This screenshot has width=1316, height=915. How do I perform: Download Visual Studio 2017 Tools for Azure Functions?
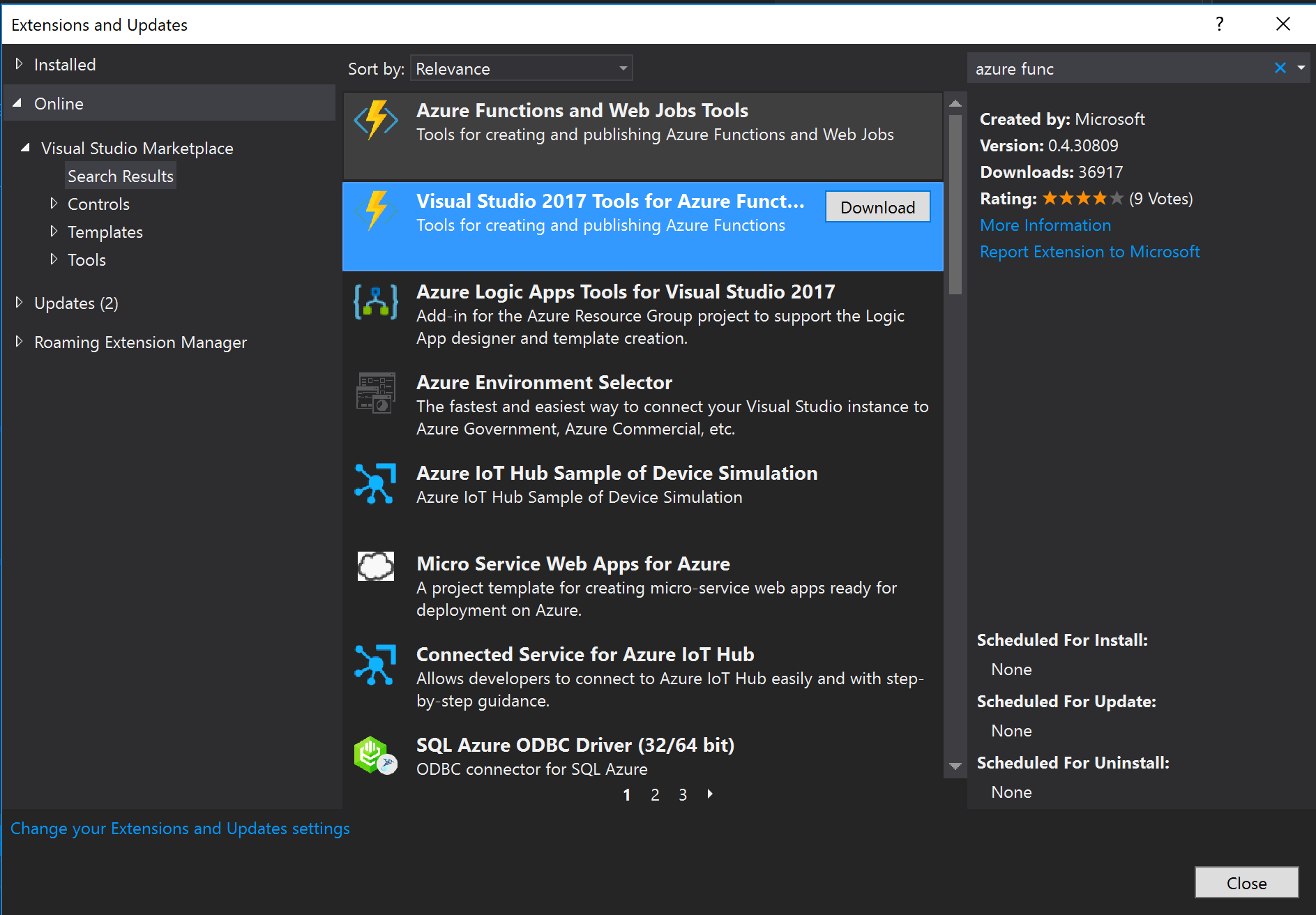click(877, 207)
